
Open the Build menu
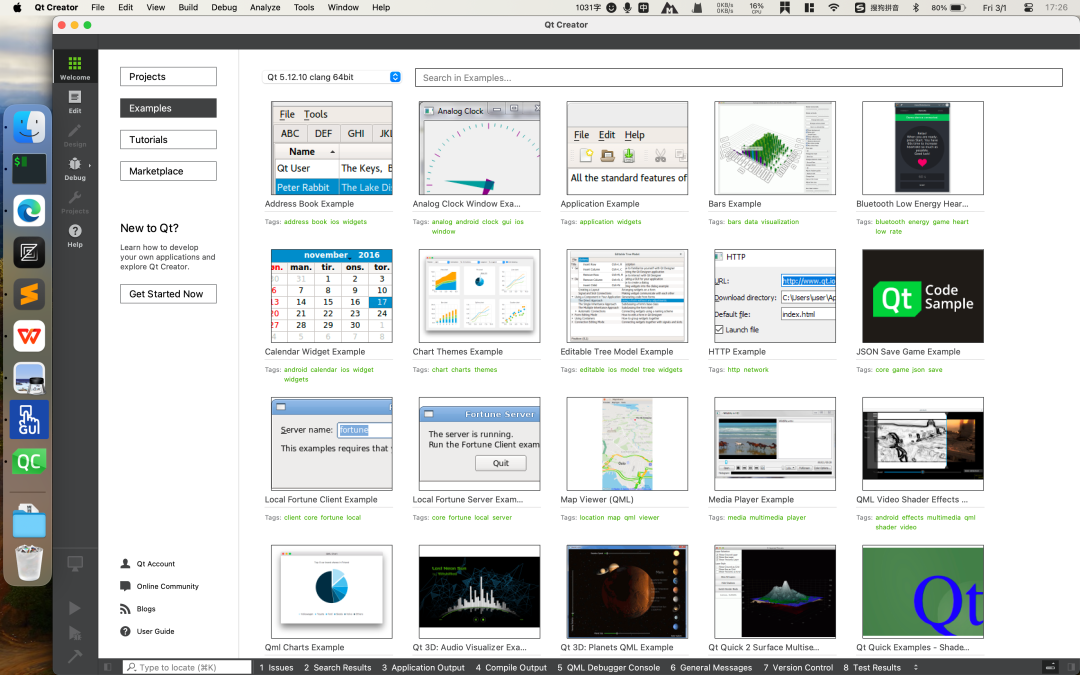[x=188, y=7]
